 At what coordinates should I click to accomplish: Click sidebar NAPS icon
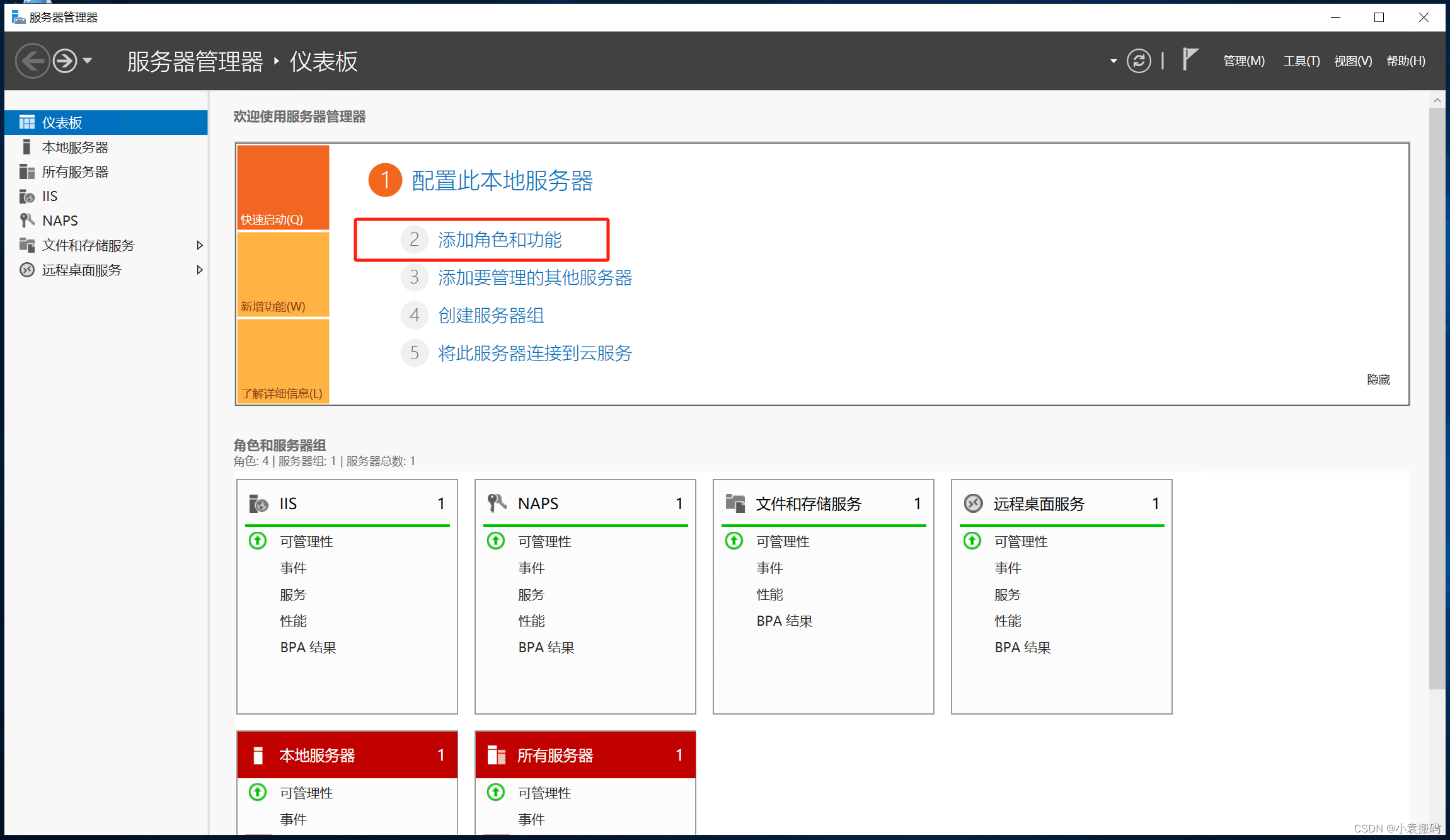coord(26,221)
